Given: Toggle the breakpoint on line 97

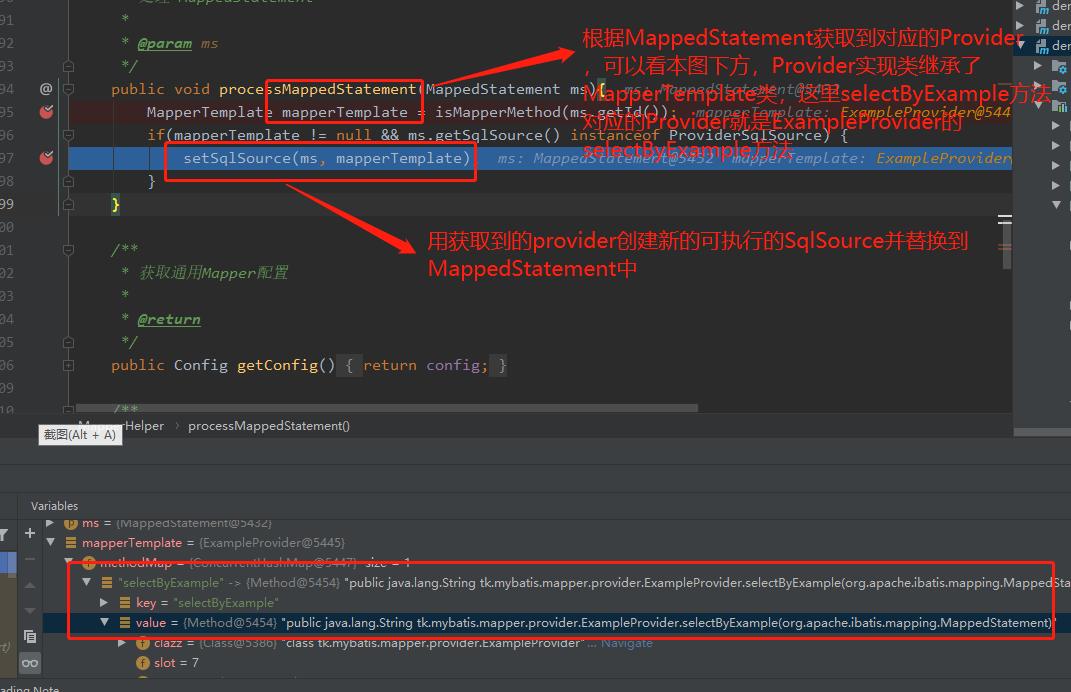Looking at the screenshot, I should [x=46, y=158].
